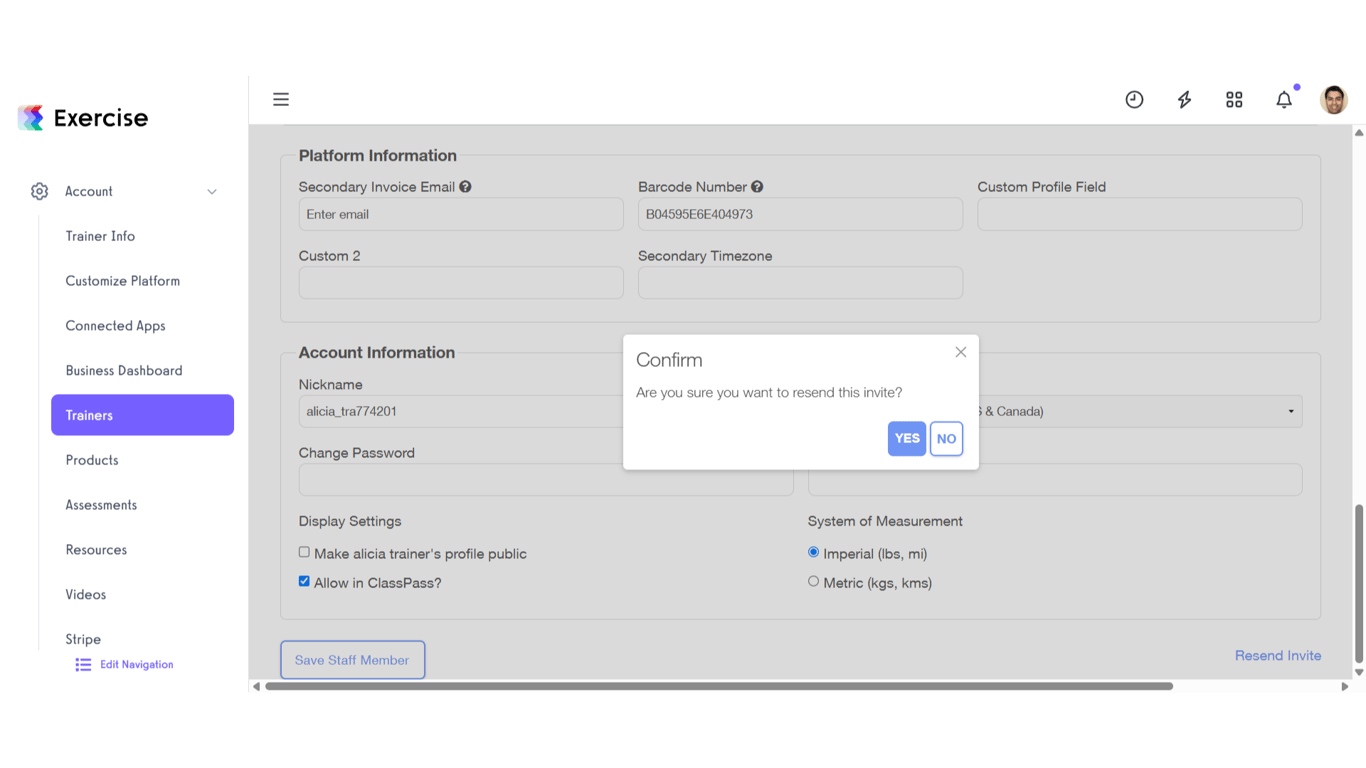Confirm with the YES button
The width and height of the screenshot is (1366, 768).
[907, 438]
